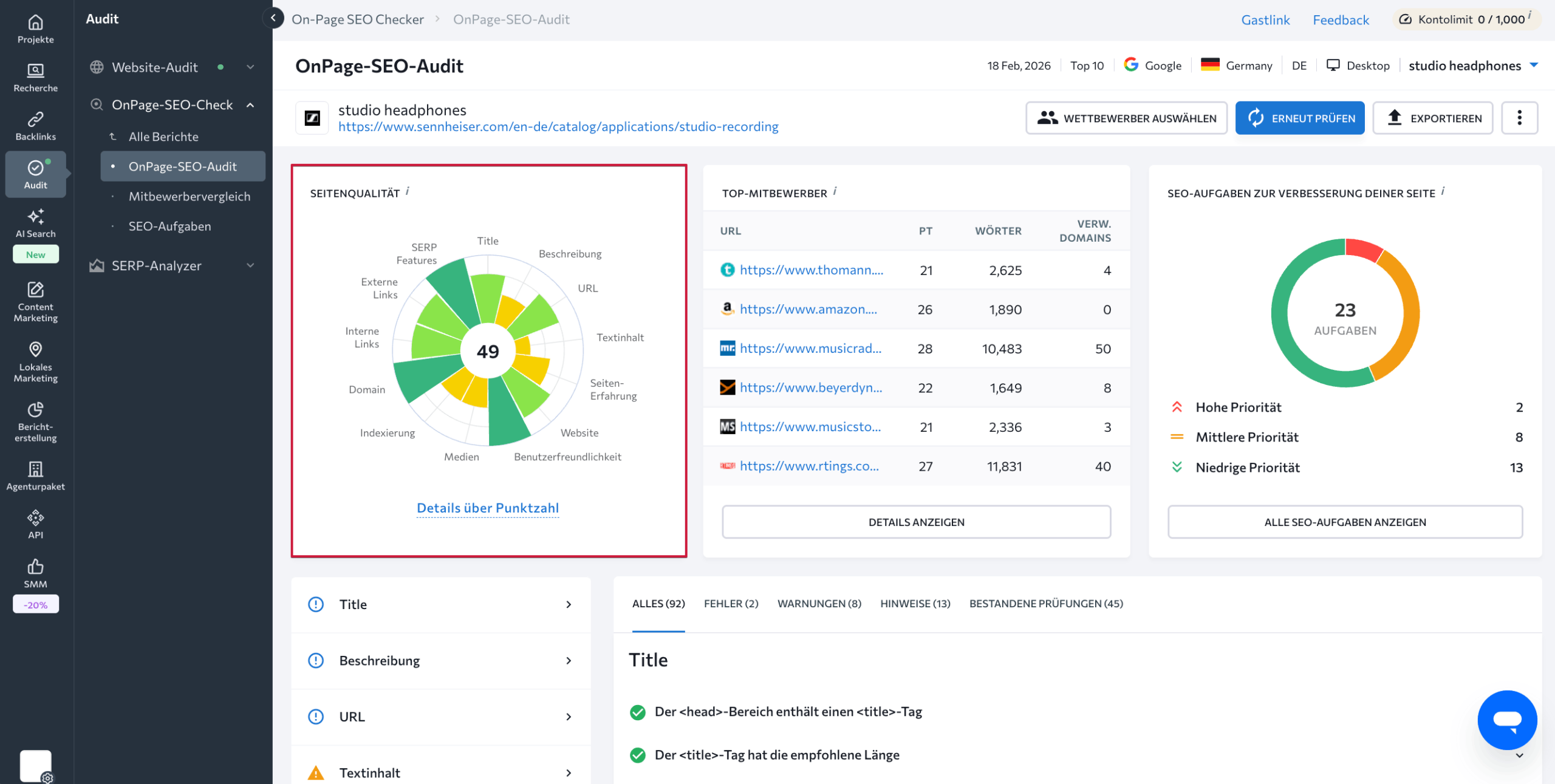Switch to Bestandene Prüfungen tab
The image size is (1555, 784).
click(1045, 604)
